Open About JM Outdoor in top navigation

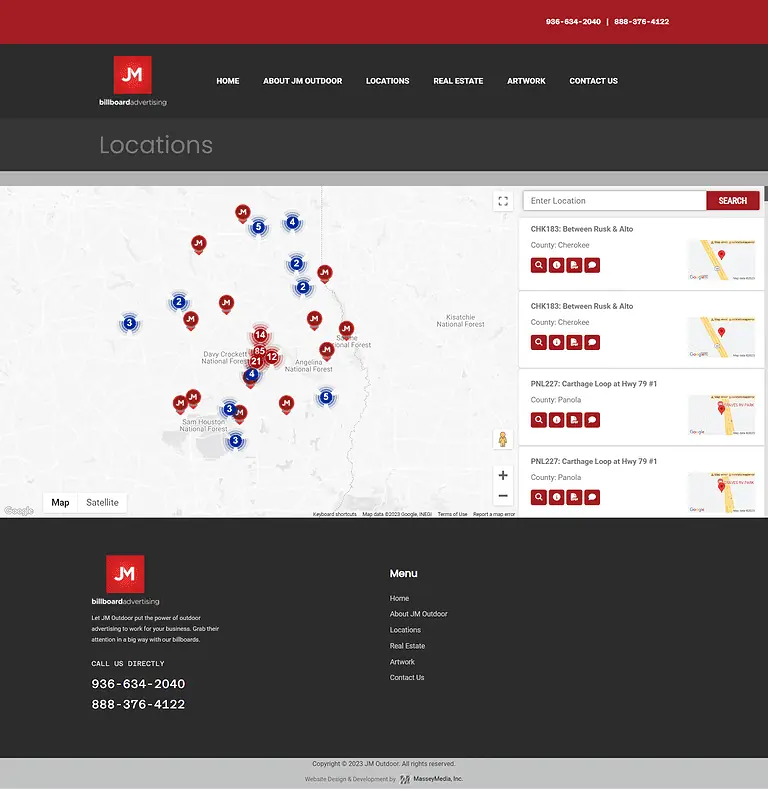pos(302,81)
